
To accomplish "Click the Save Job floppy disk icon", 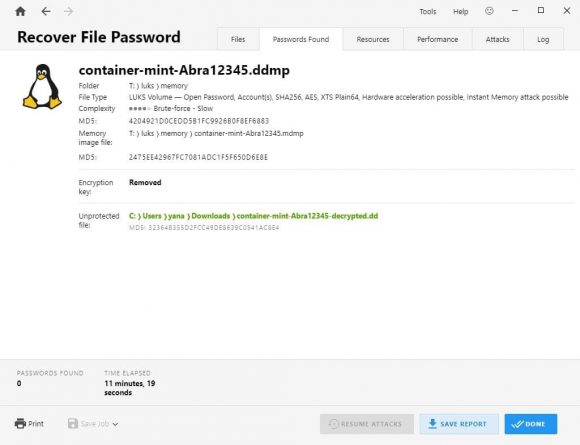I will point(73,423).
